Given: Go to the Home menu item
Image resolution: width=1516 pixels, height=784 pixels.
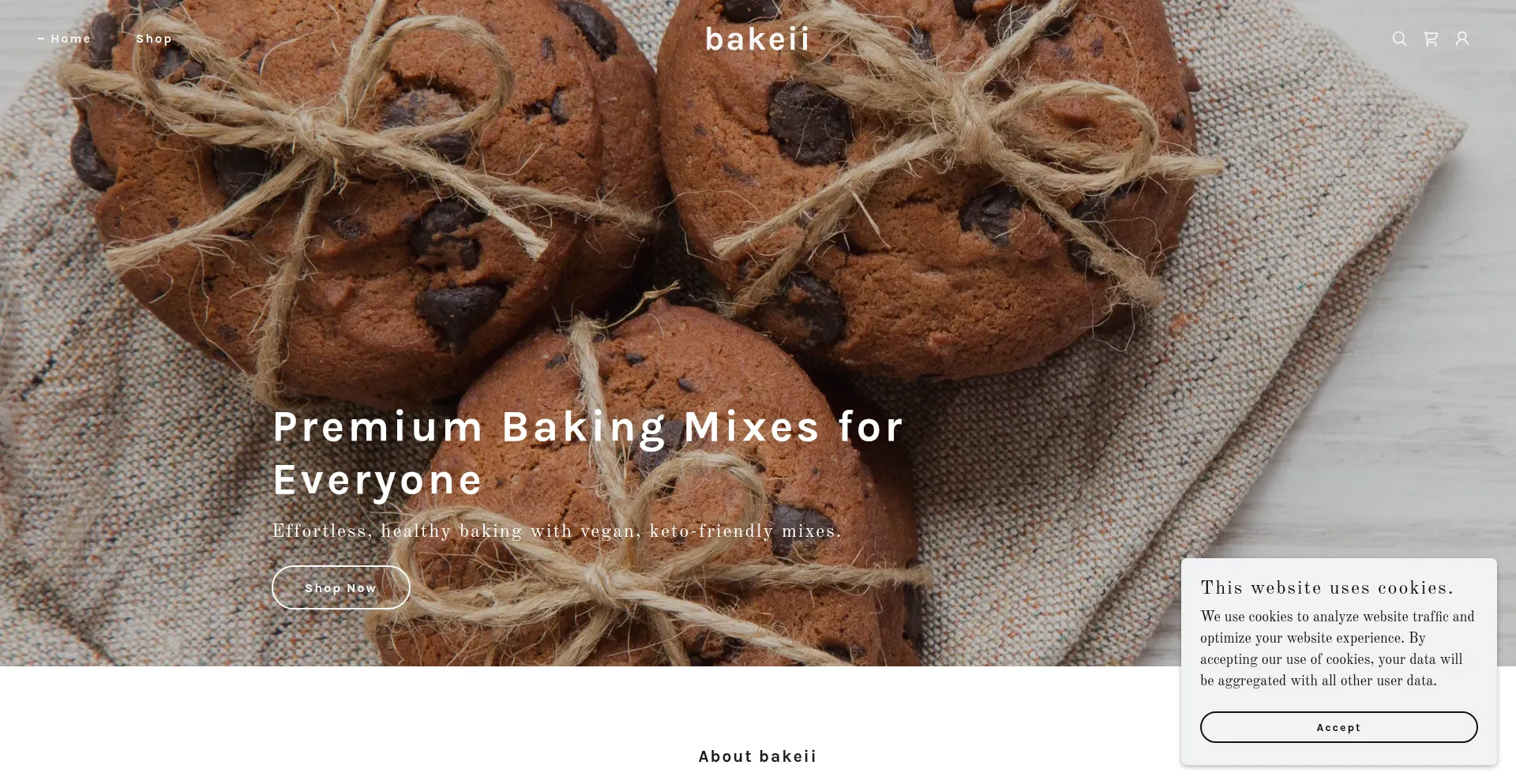Looking at the screenshot, I should point(71,39).
